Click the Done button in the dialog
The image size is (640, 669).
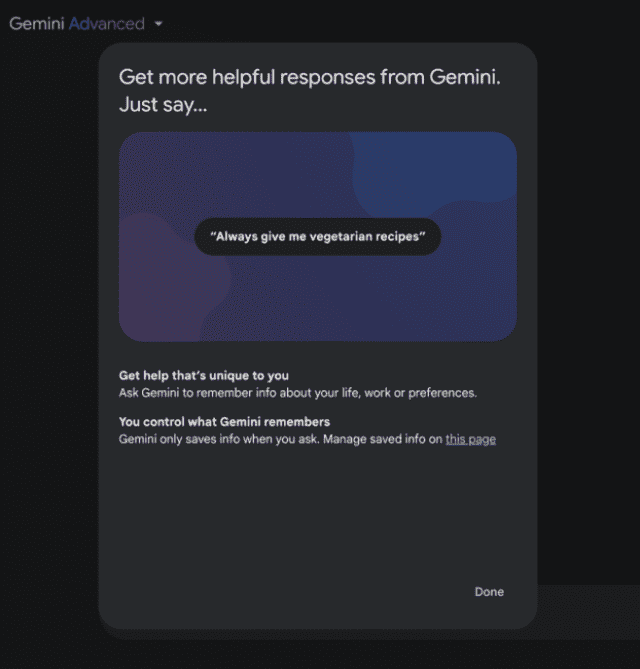[489, 592]
